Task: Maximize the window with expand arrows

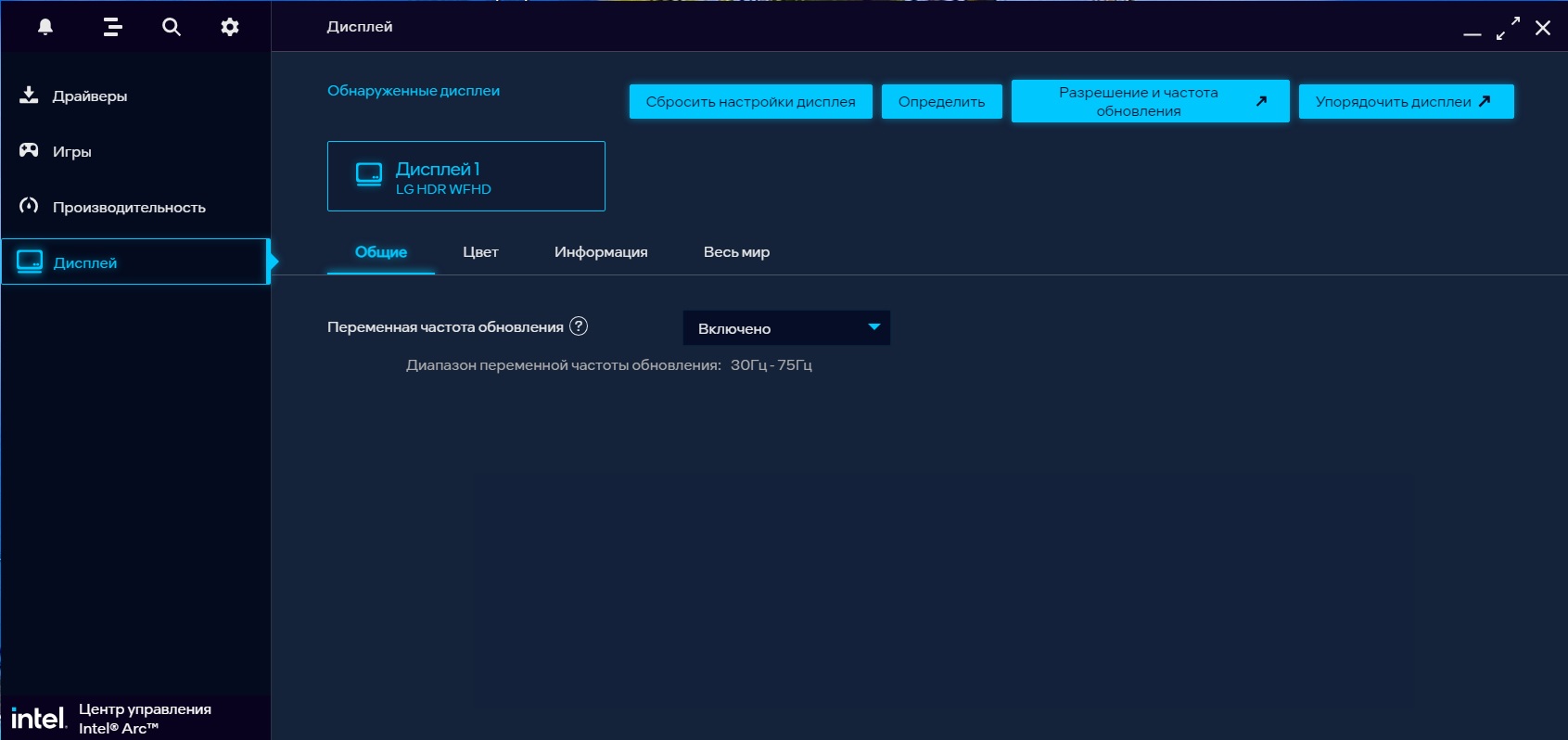Action: coord(1508,28)
